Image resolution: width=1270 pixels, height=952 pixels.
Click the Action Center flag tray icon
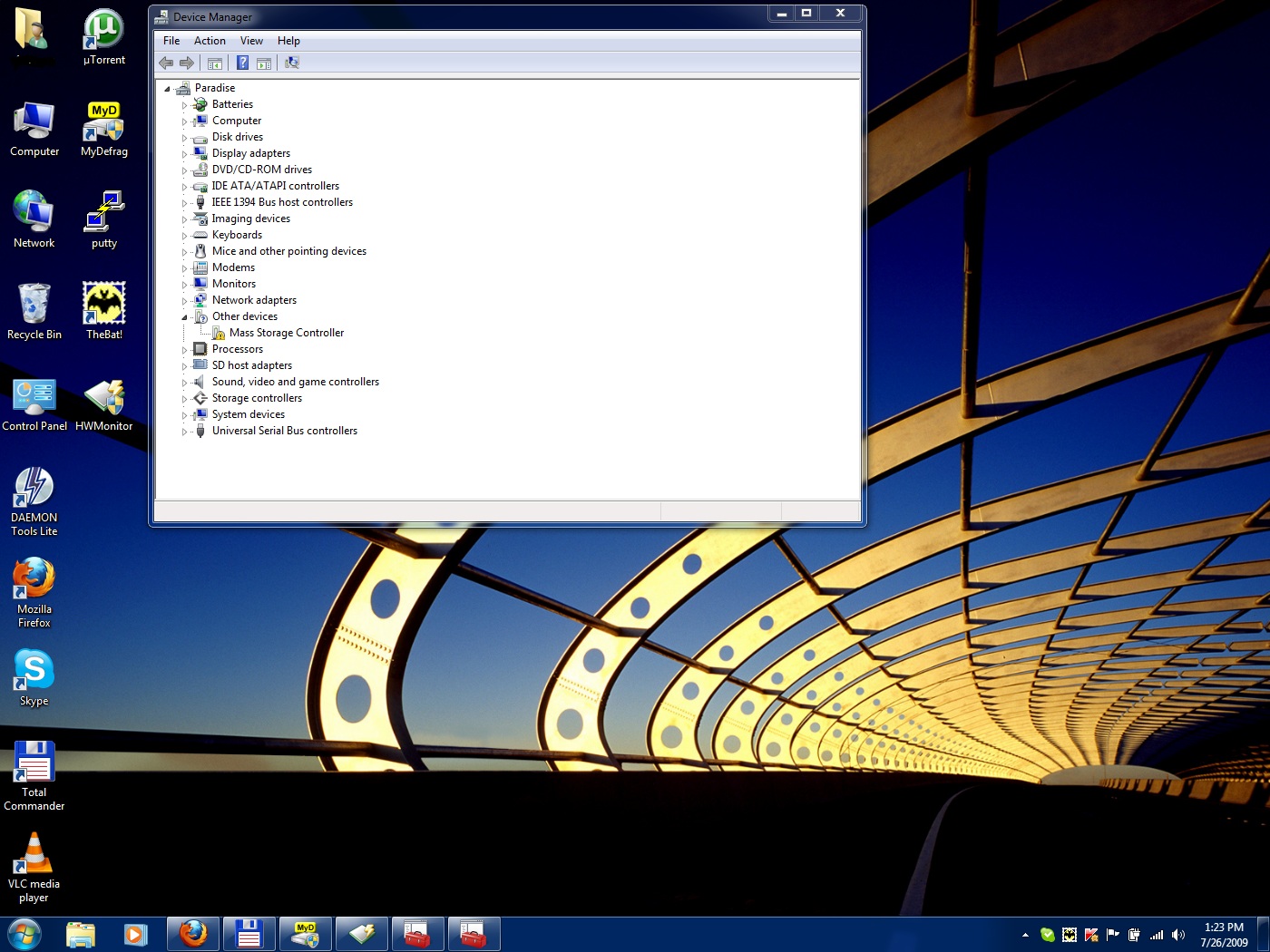[1113, 935]
